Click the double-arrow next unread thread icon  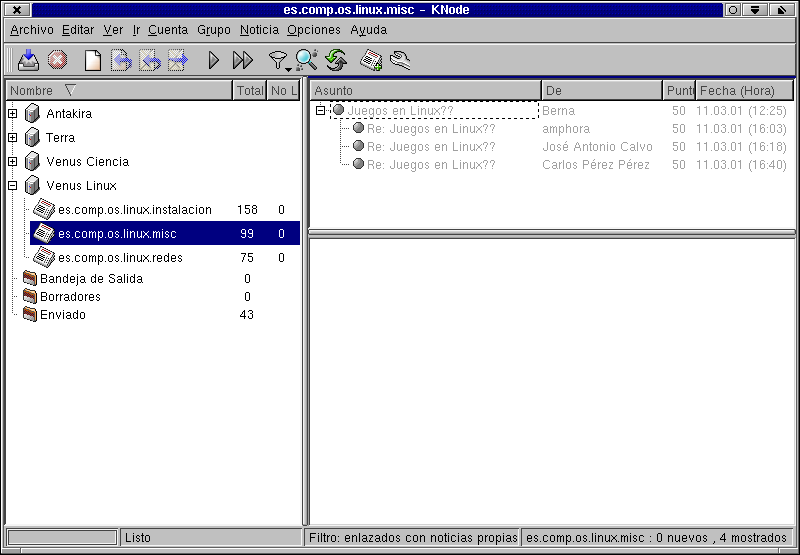click(242, 61)
